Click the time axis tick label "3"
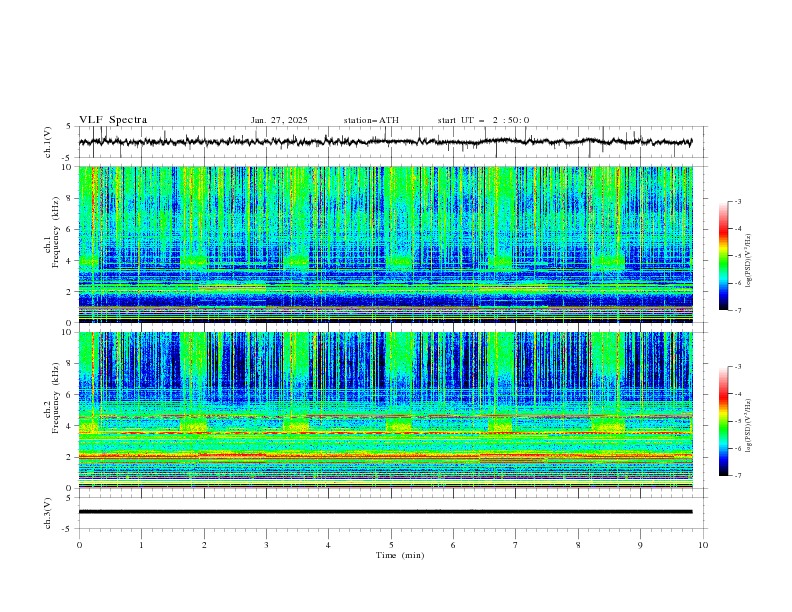 (266, 545)
